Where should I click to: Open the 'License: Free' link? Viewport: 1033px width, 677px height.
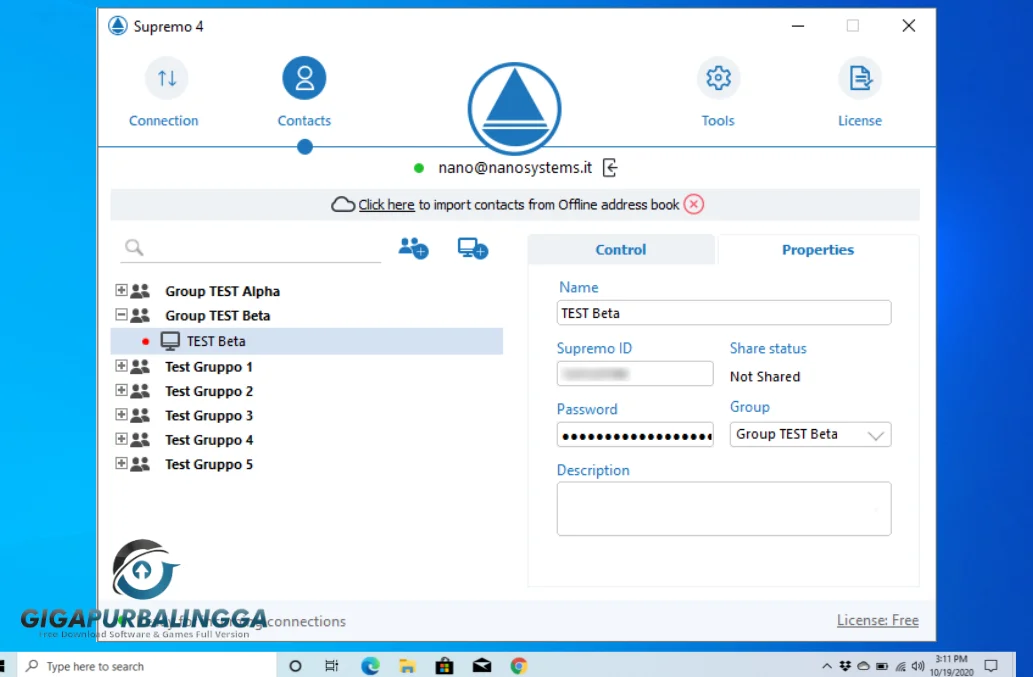(878, 620)
